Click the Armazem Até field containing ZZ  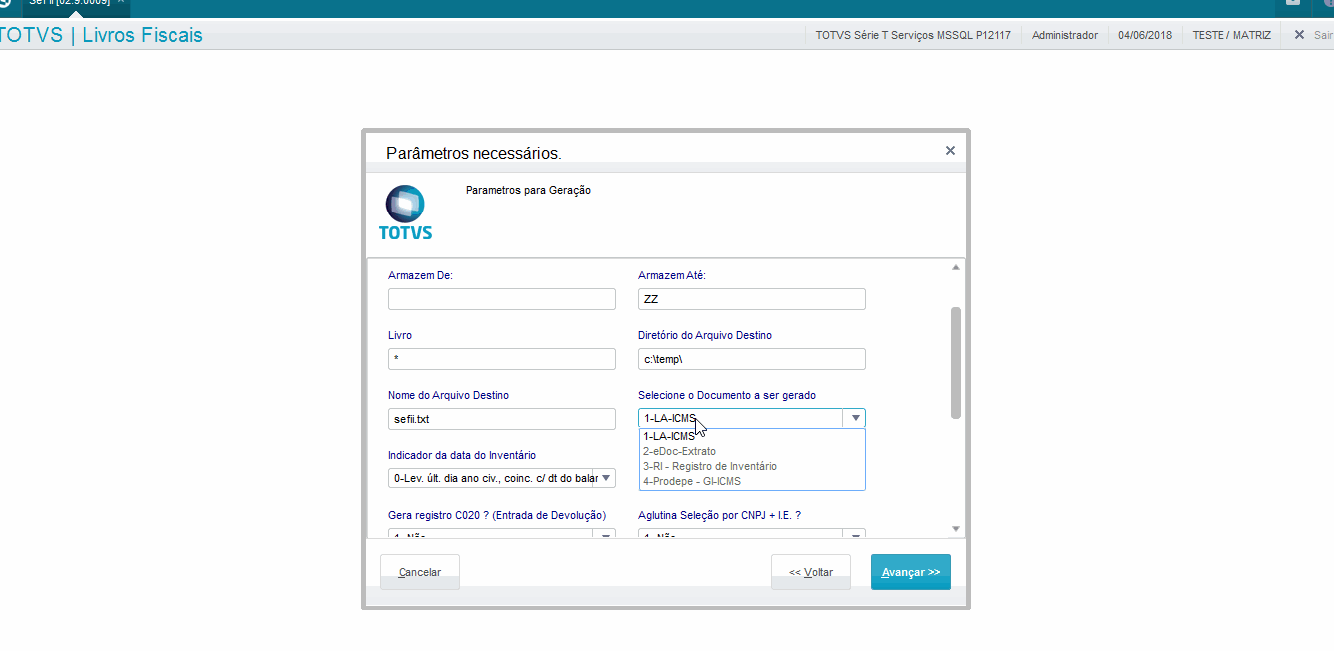(752, 299)
